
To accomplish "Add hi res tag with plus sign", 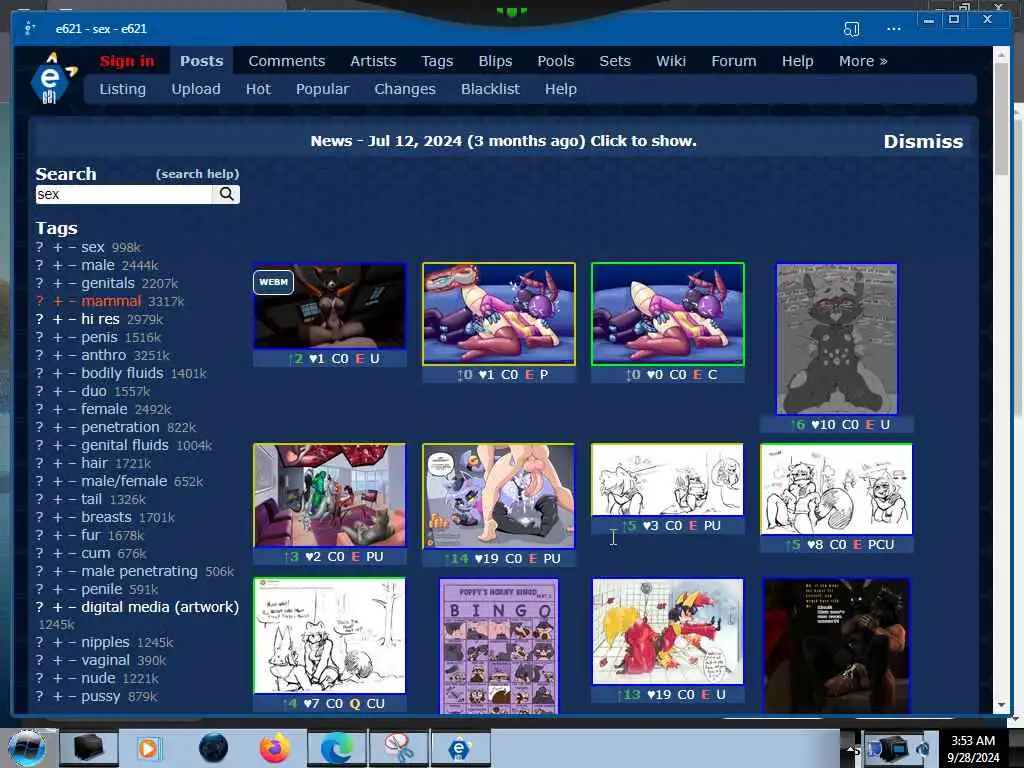I will pos(57,319).
